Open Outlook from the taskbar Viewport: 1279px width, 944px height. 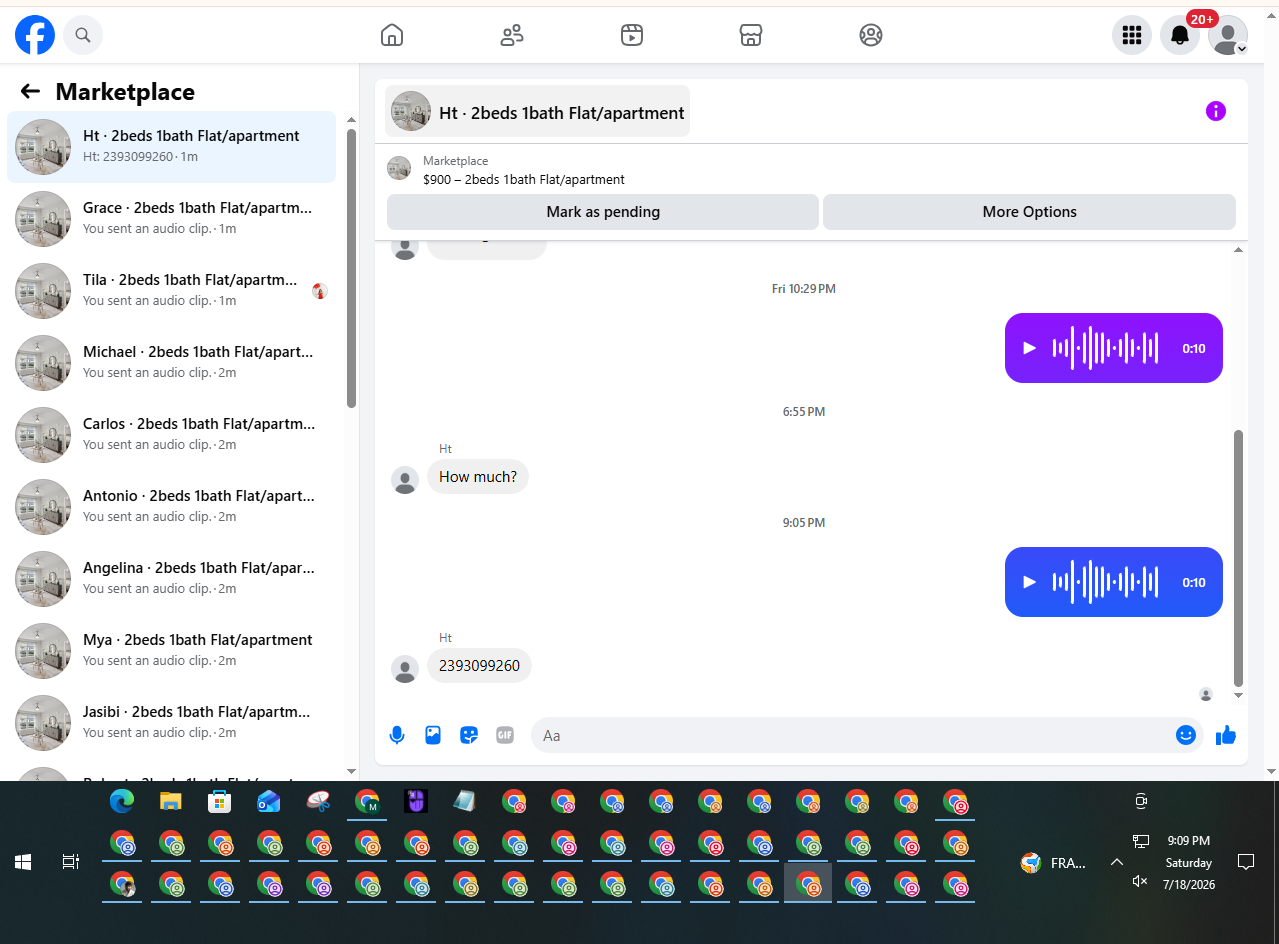[269, 801]
